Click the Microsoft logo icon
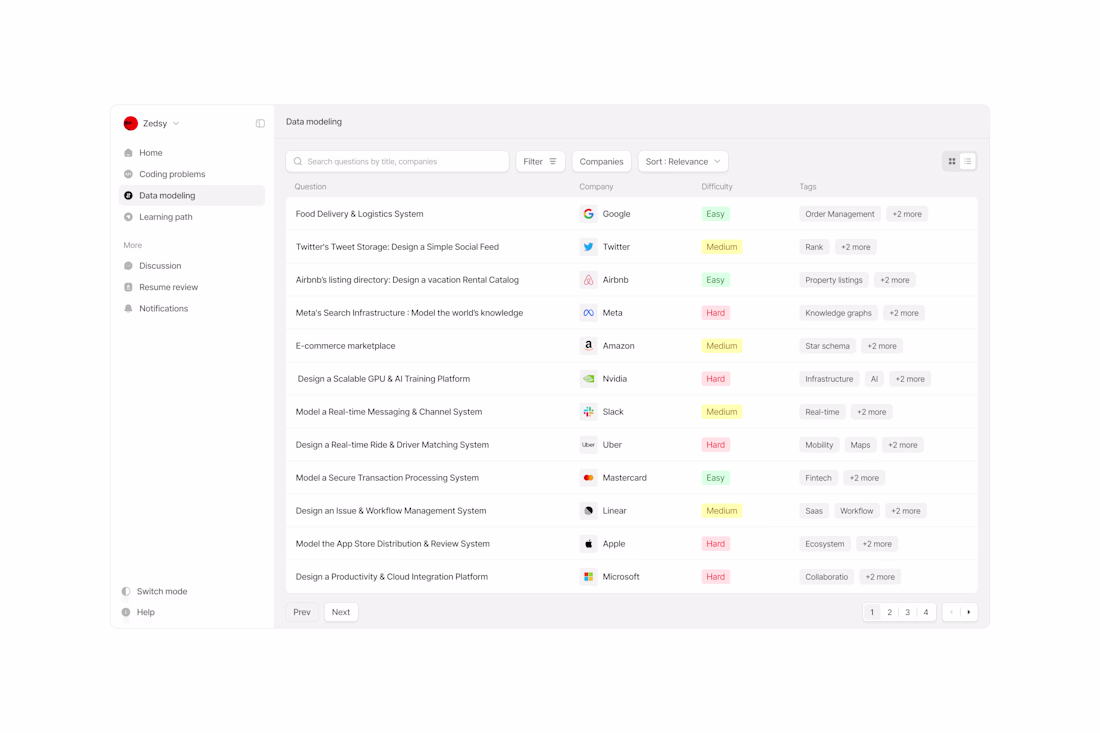 (589, 577)
